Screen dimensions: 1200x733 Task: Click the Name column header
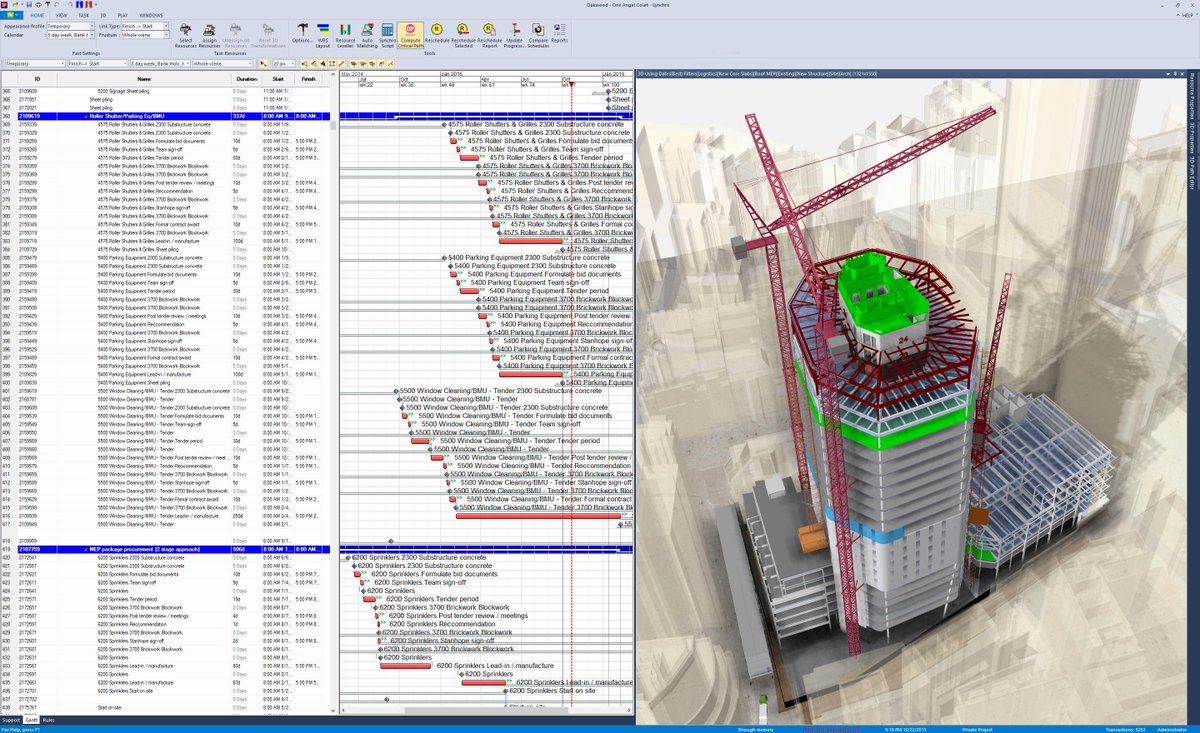[x=144, y=78]
